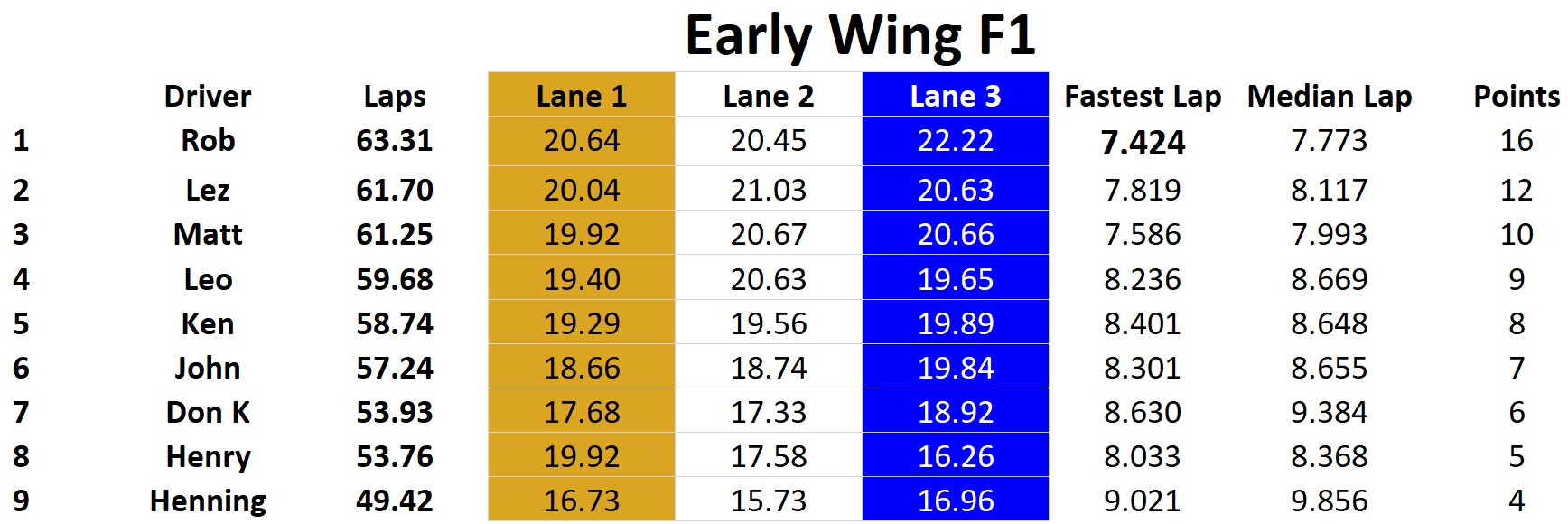Select Henry's Lane 3 value 16.26
The height and width of the screenshot is (524, 1568).
[956, 457]
